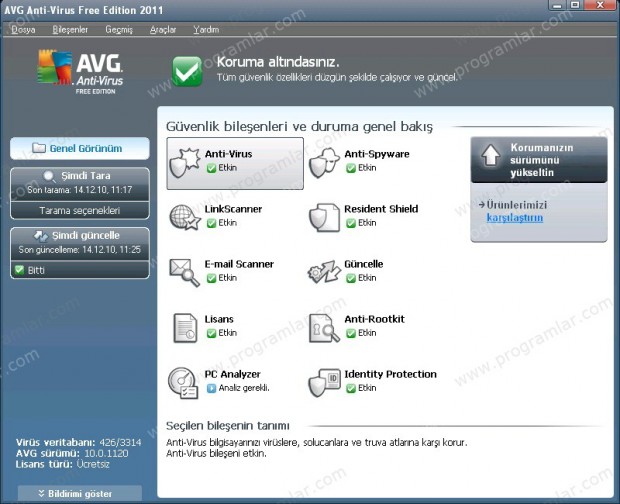Click the Virüs veritabanı 426/3314 text
Screen dimensions: 620x504
coord(78,442)
